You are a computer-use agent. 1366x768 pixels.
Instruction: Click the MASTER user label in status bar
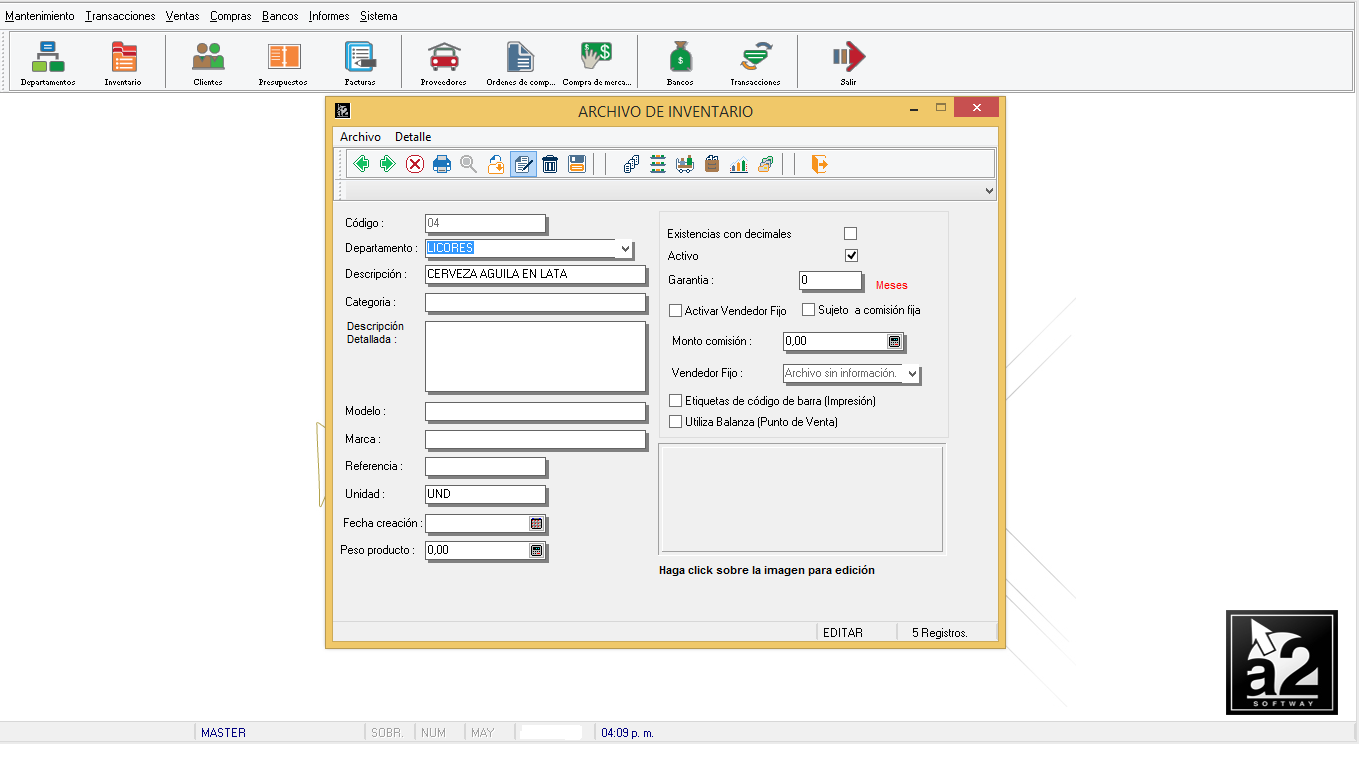coord(223,733)
